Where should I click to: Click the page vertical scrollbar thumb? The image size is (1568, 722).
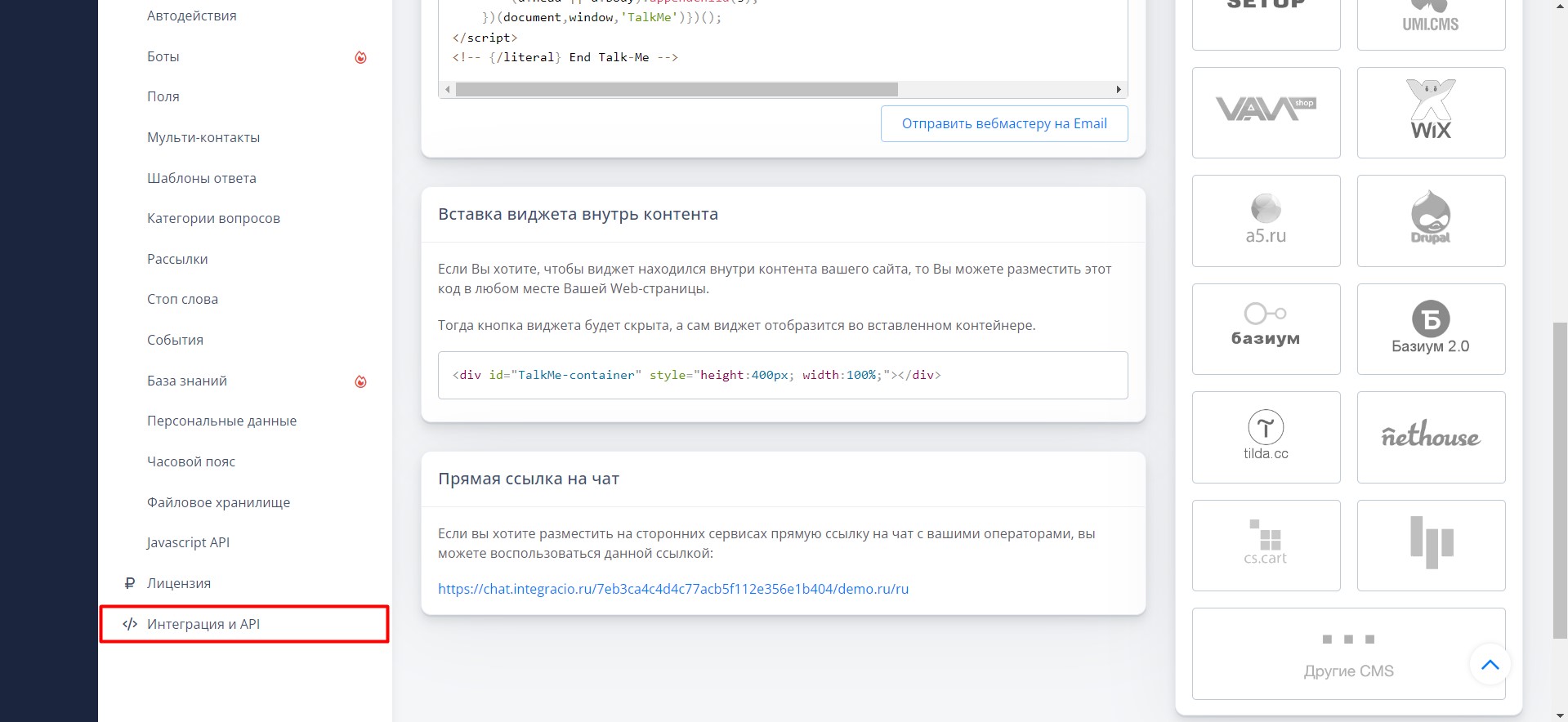[1560, 480]
